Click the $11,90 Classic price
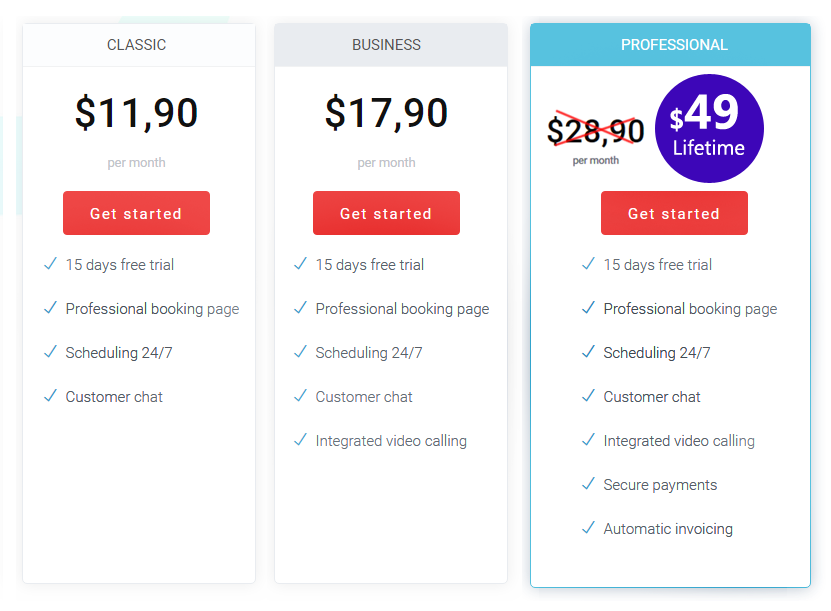The width and height of the screenshot is (831, 611). click(137, 113)
